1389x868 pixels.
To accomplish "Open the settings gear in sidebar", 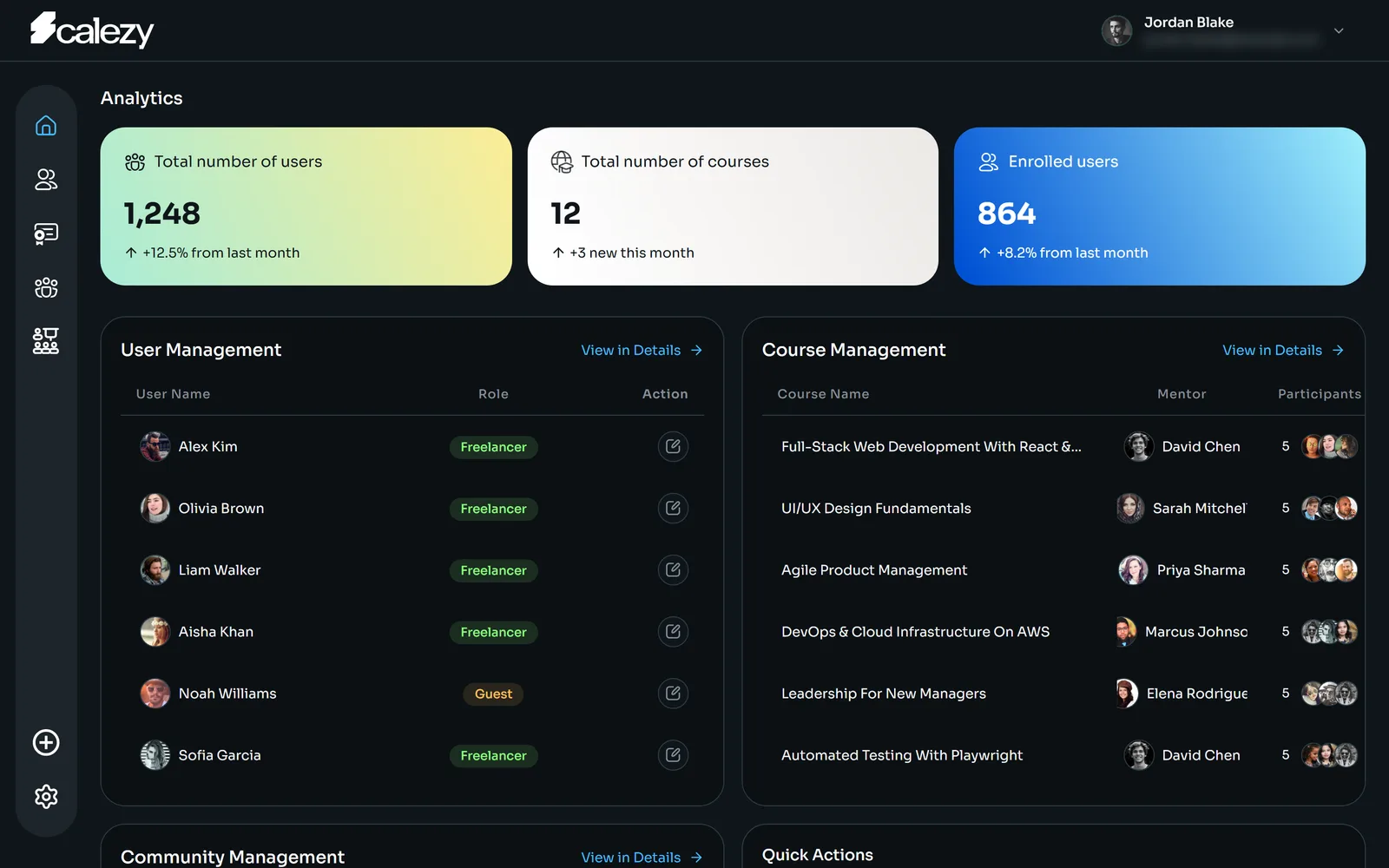I will pos(46,796).
